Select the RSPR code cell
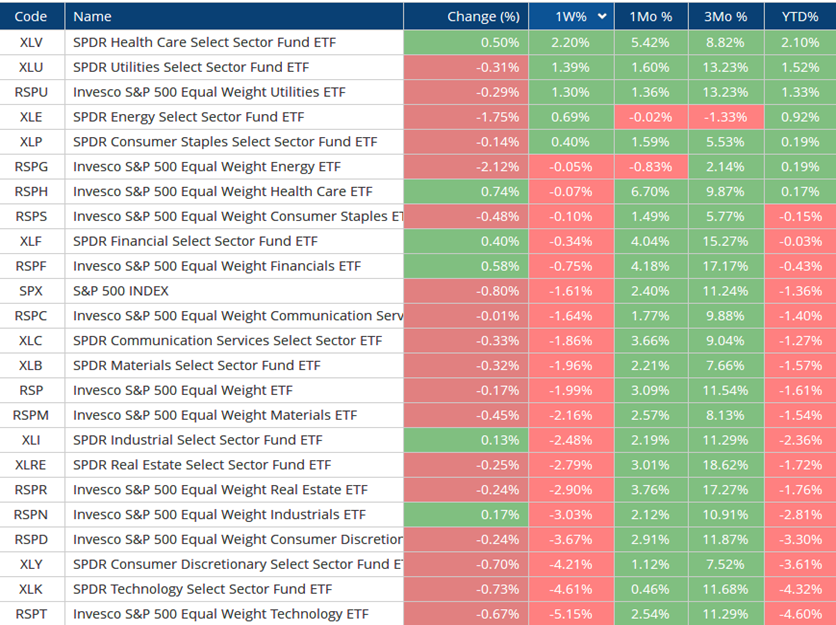This screenshot has width=836, height=625. [x=31, y=490]
